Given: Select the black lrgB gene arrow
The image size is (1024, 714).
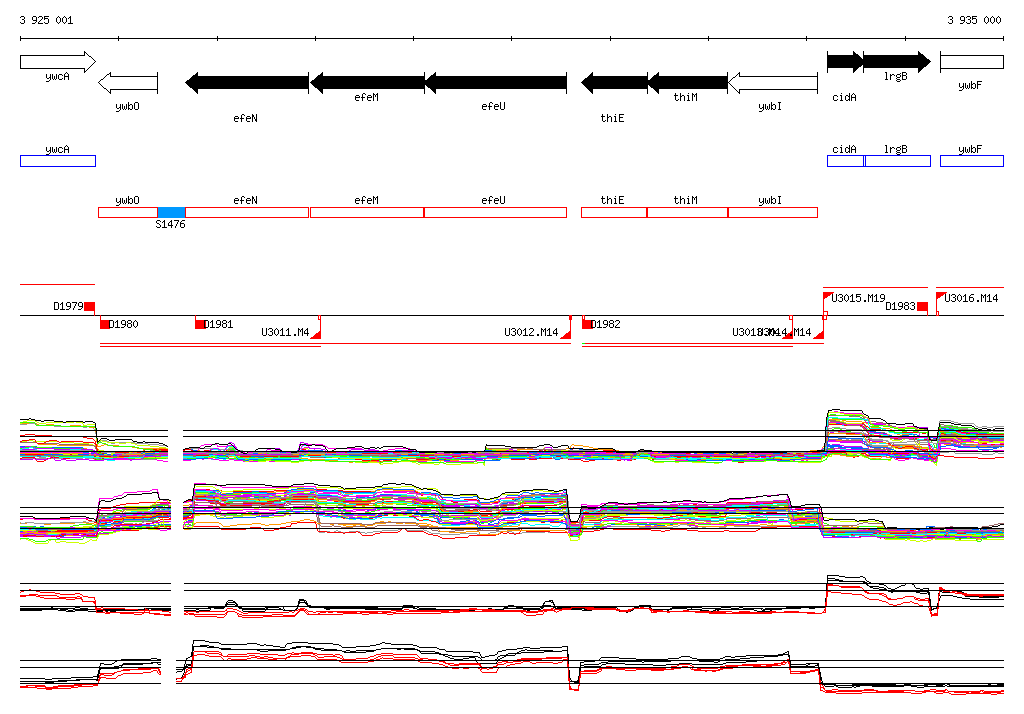Looking at the screenshot, I should click(x=897, y=62).
